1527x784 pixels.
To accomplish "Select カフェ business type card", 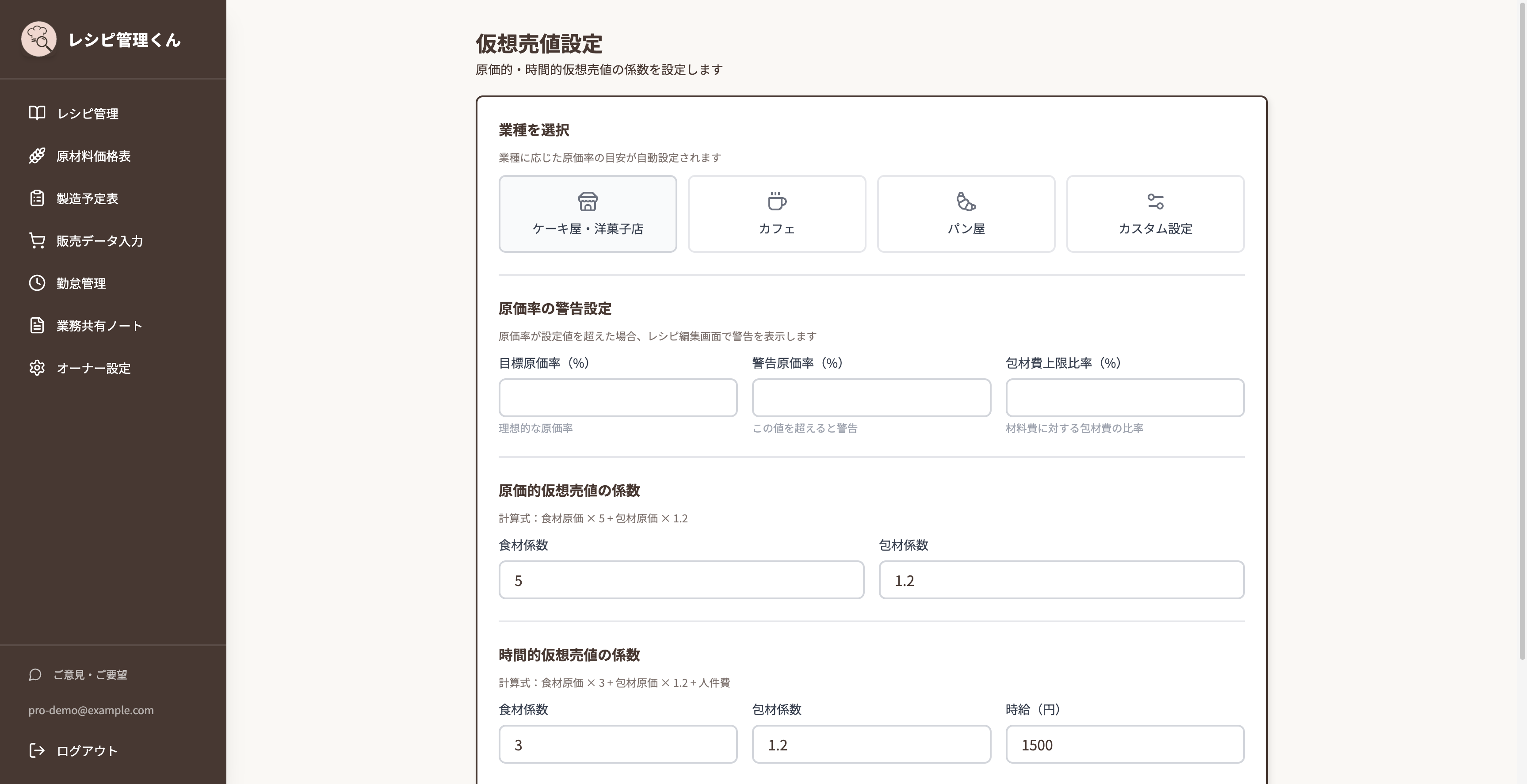I will click(x=776, y=214).
